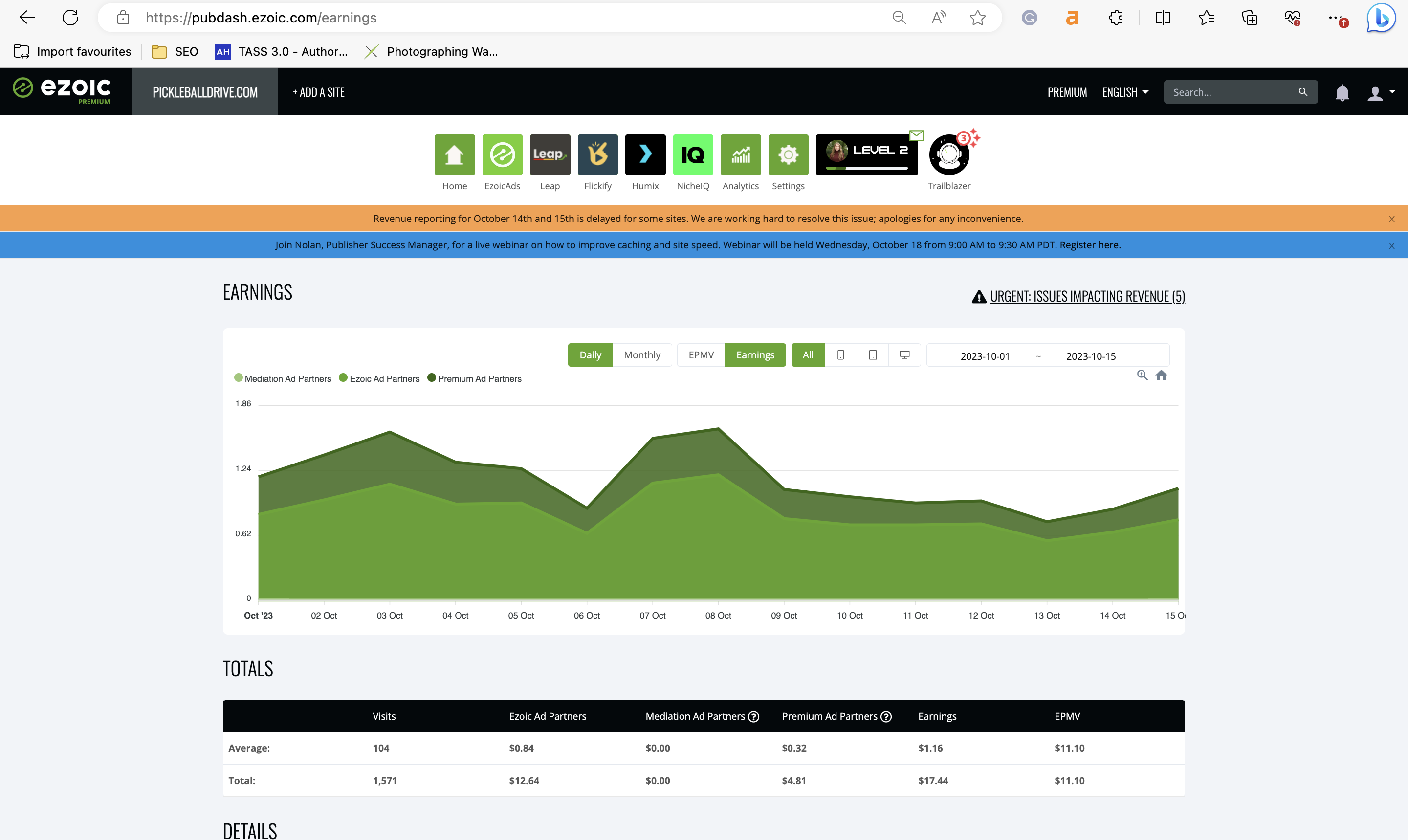This screenshot has width=1408, height=840.
Task: Filter chart by tablet device
Action: click(x=873, y=355)
